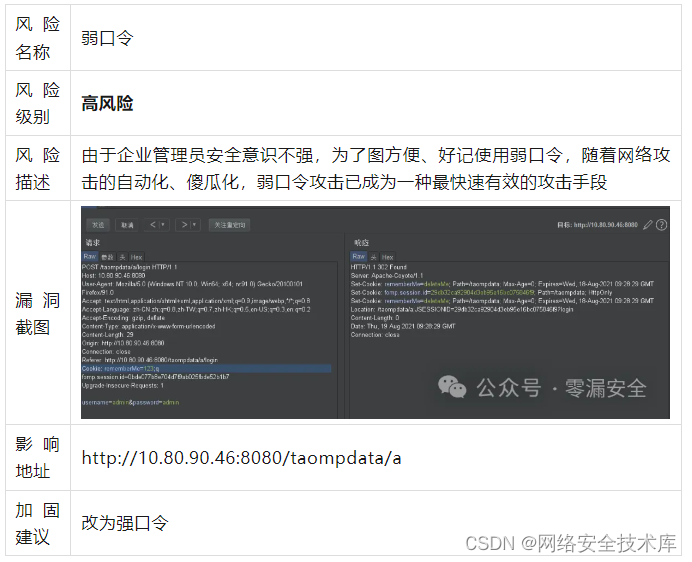The image size is (692, 562).
Task: Select the request panel 头 tab
Action: click(122, 257)
